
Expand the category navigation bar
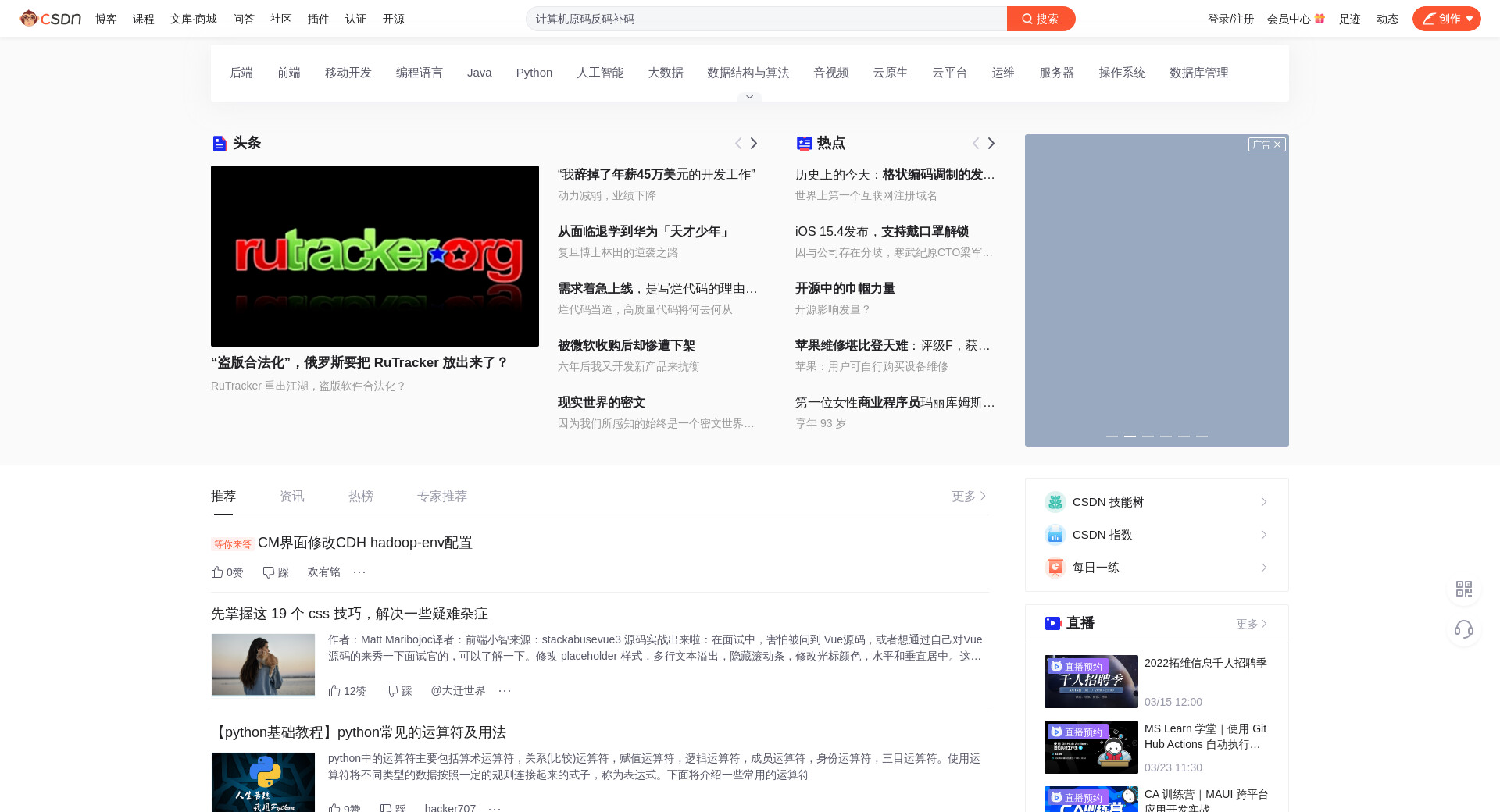coord(749,97)
